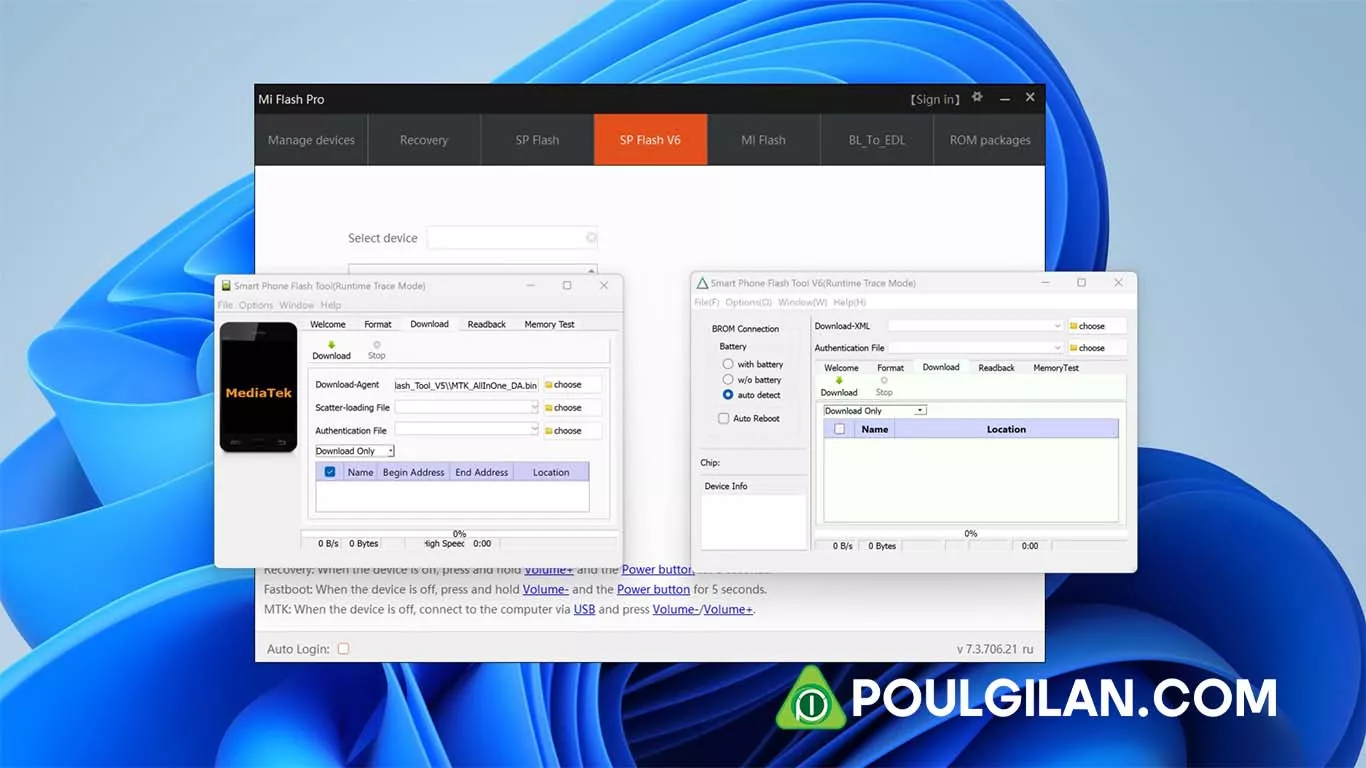Screen dimensions: 1366x768
Task: Click Stop in Flash Tool V6 toolbar
Action: pos(884,386)
